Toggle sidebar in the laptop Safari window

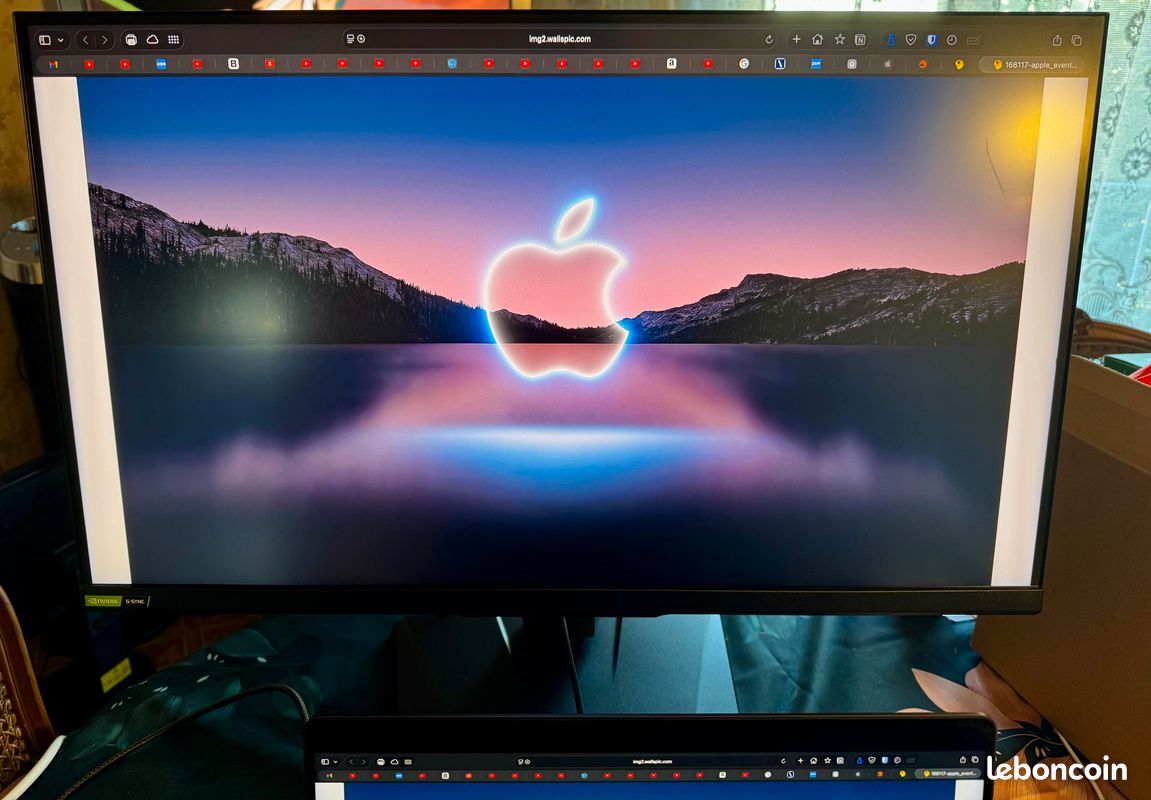(327, 762)
